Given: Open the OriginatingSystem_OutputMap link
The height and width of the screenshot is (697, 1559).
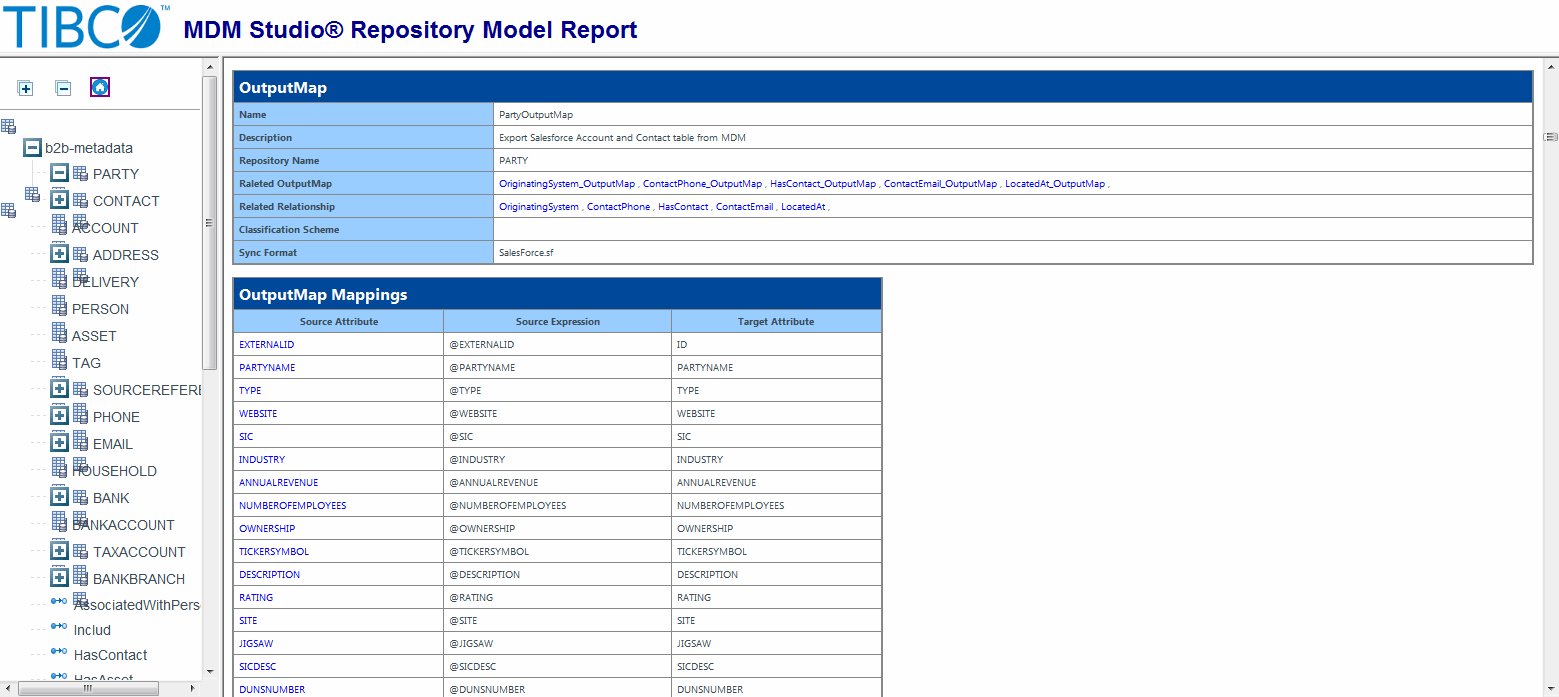Looking at the screenshot, I should [x=567, y=184].
